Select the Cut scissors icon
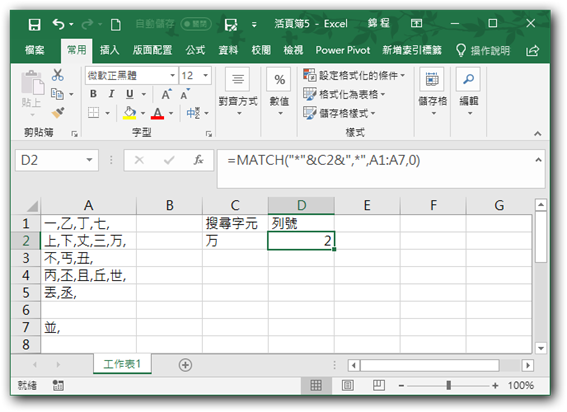Image resolution: width=567 pixels, height=412 pixels. 57,75
